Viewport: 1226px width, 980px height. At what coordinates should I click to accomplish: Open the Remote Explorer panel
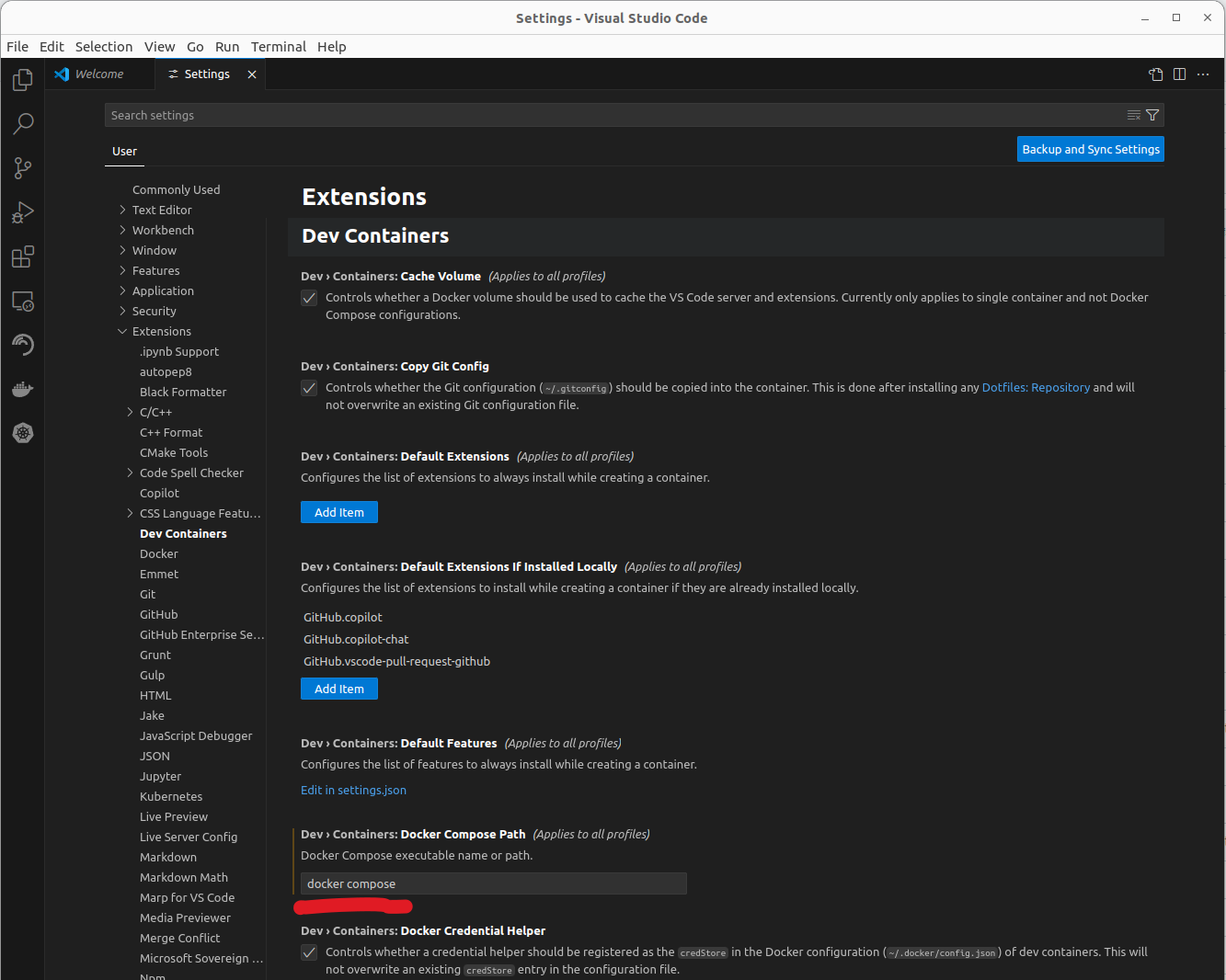point(22,301)
